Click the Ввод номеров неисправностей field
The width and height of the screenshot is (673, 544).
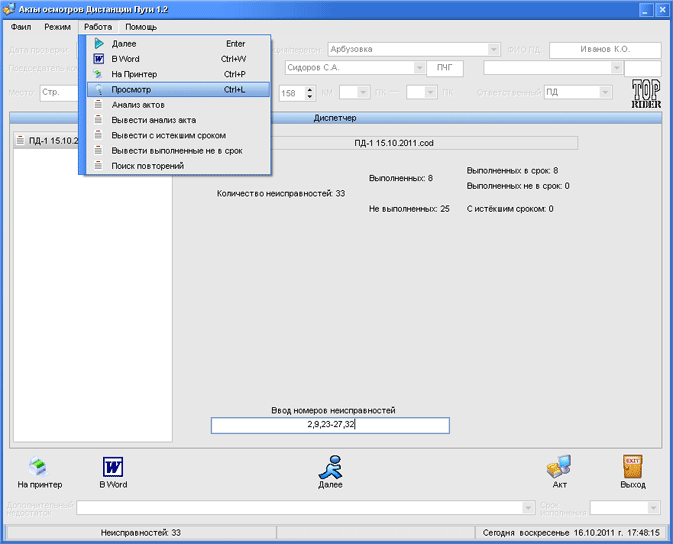(x=330, y=425)
